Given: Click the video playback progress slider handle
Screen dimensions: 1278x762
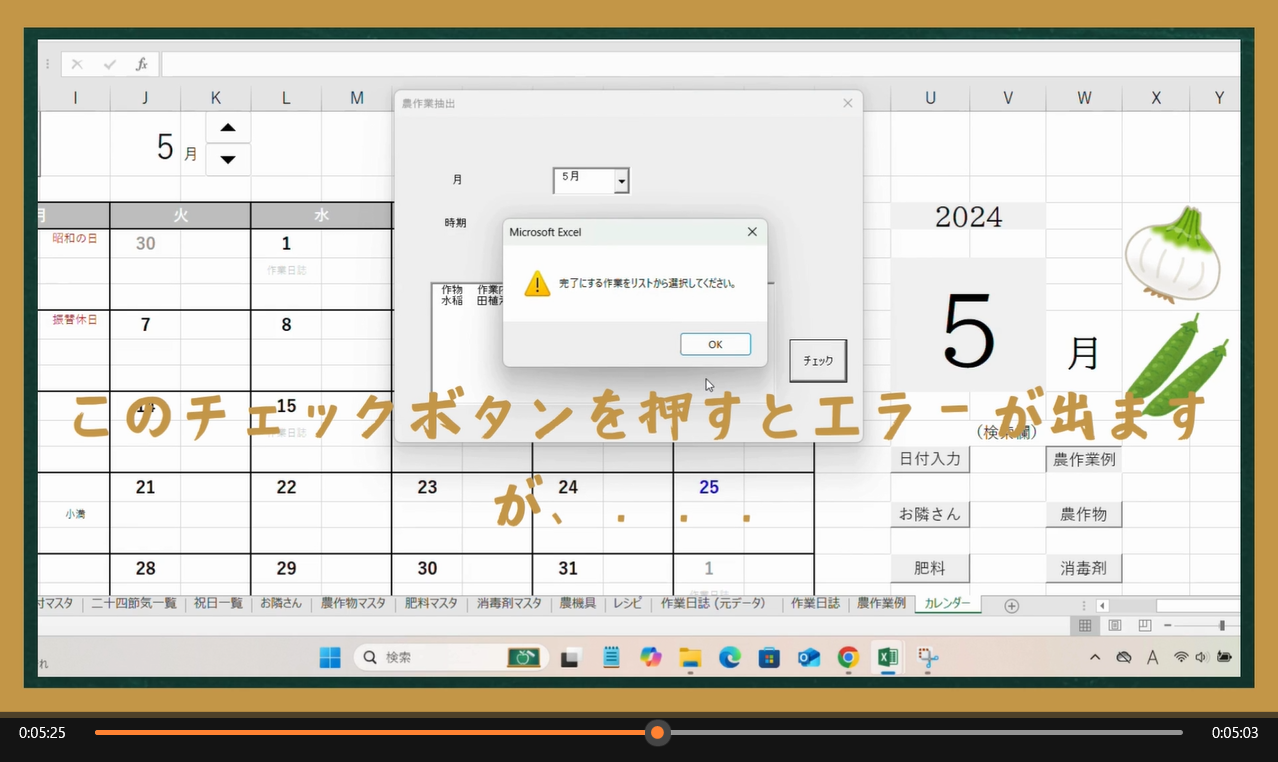Looking at the screenshot, I should point(657,733).
